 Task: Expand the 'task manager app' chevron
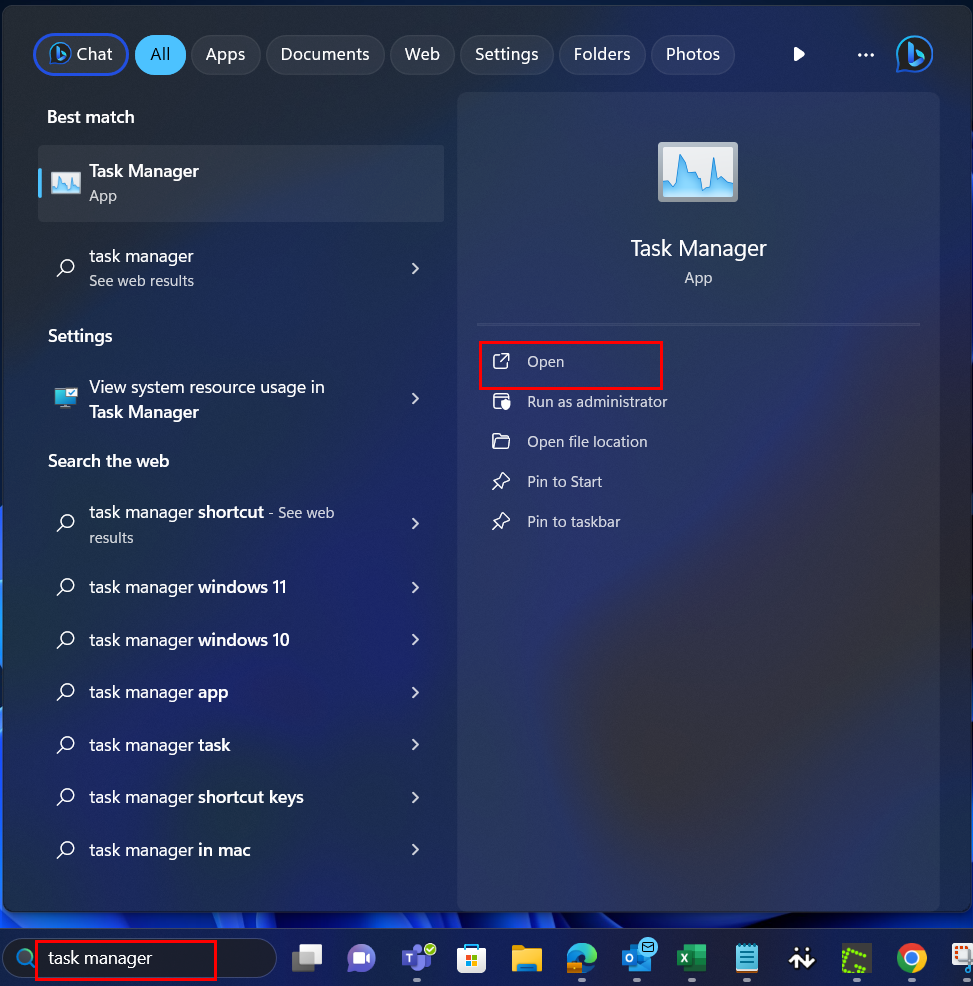(415, 692)
